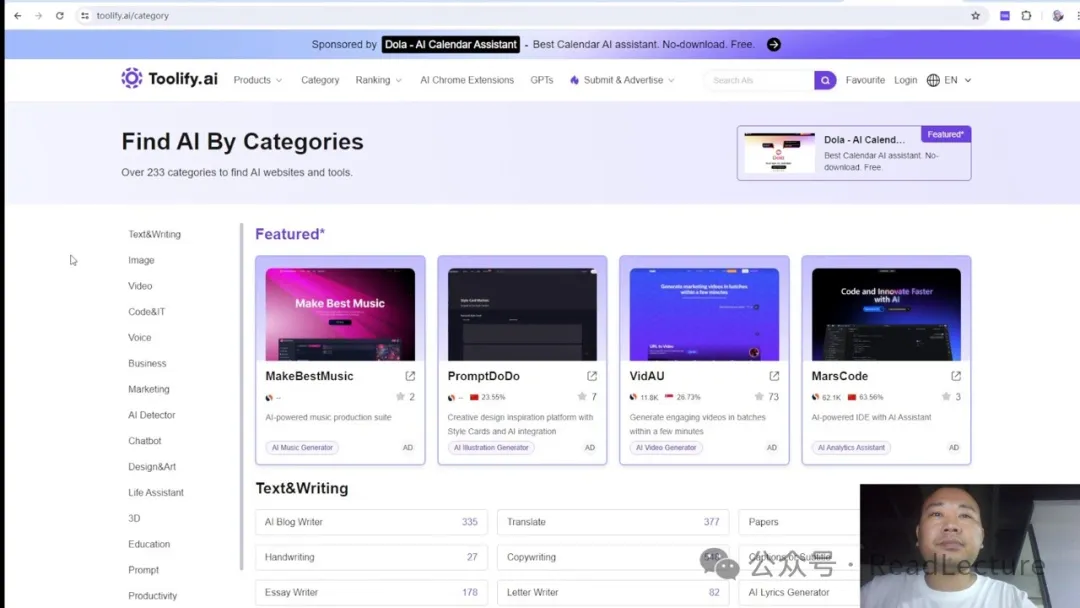Click MarsCode external link icon

(x=956, y=376)
